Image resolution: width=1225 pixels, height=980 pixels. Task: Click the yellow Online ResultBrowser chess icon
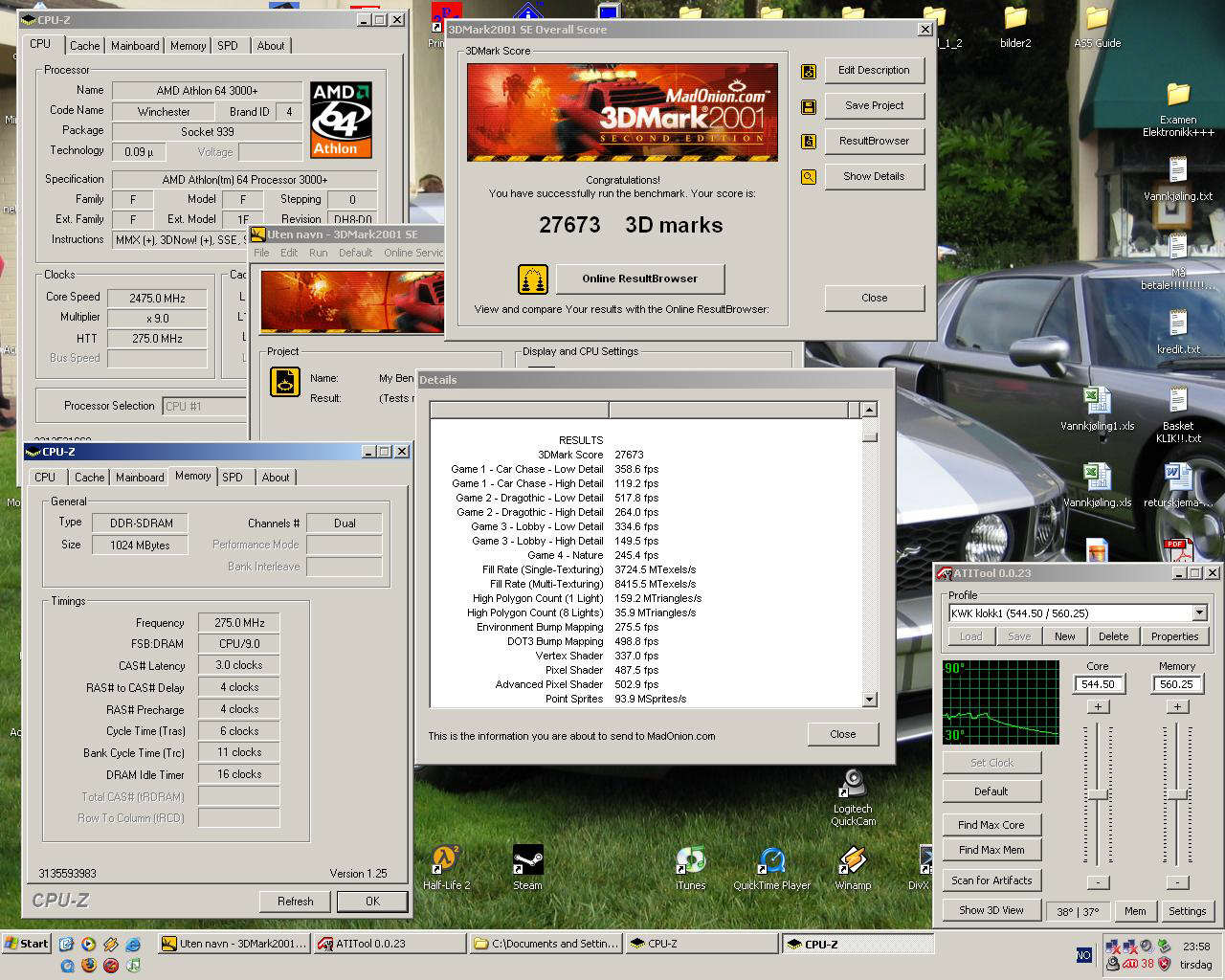point(533,279)
